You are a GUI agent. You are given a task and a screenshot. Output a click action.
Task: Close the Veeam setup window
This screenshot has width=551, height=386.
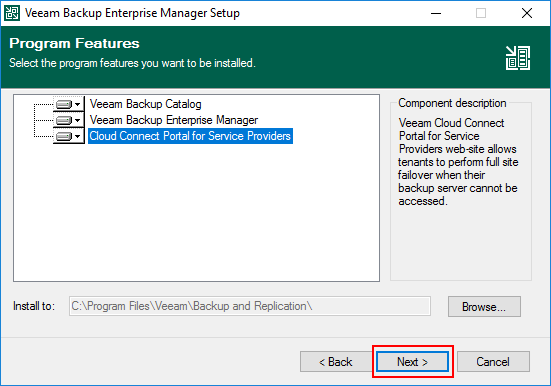527,13
